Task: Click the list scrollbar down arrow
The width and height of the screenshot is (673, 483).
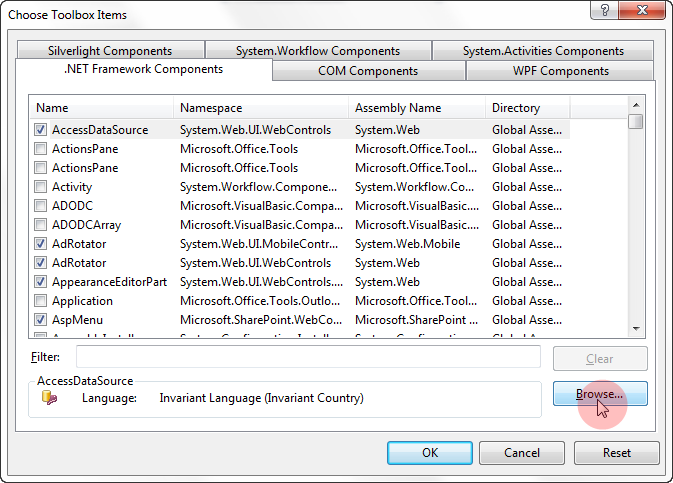Action: 636,329
